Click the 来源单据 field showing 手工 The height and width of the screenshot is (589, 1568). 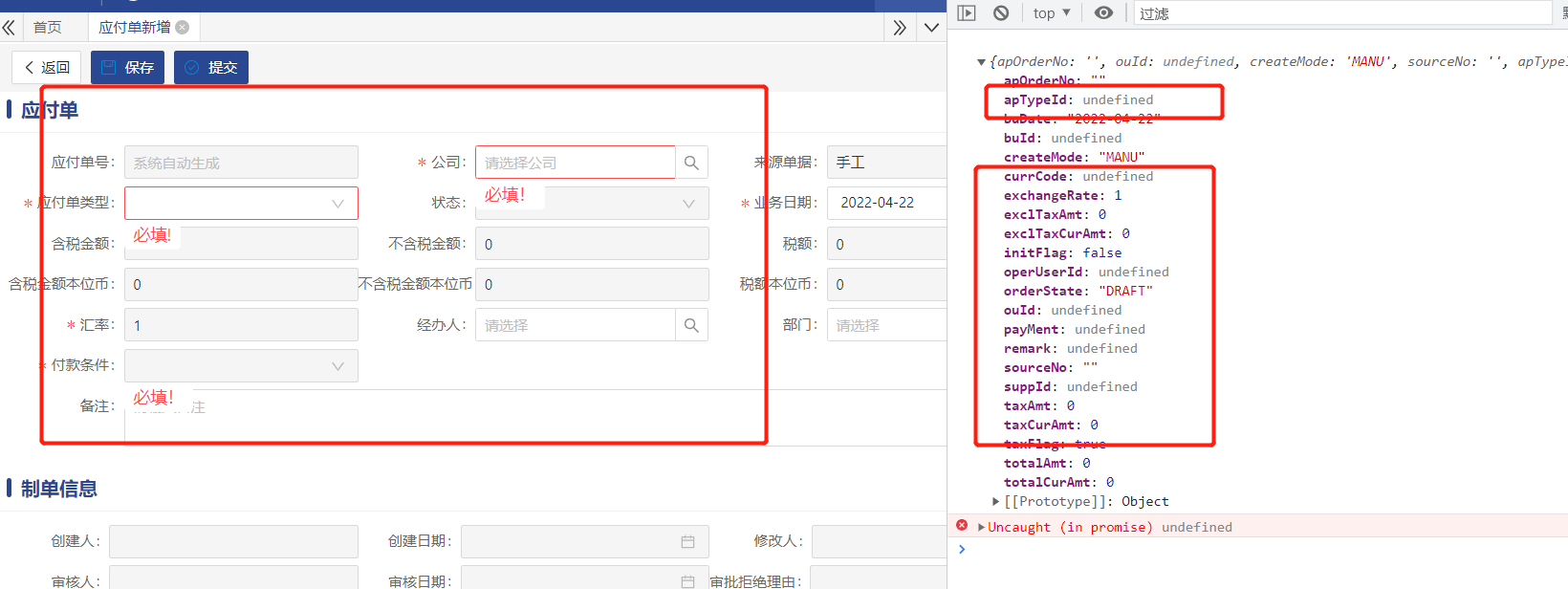tap(886, 163)
